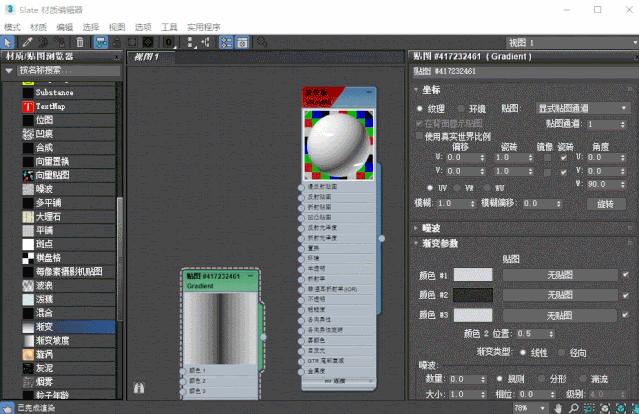Open 颜色 #1 color swatch

click(473, 275)
